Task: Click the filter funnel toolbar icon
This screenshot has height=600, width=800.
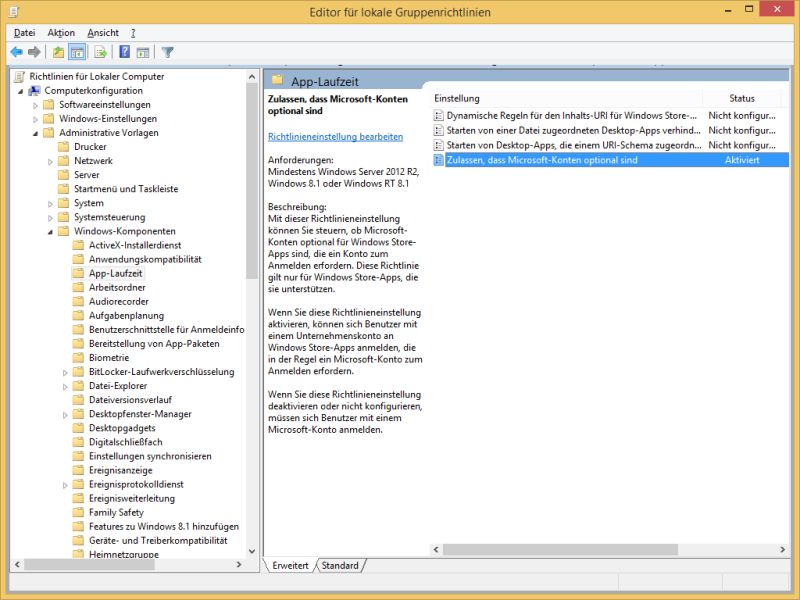Action: click(x=167, y=52)
